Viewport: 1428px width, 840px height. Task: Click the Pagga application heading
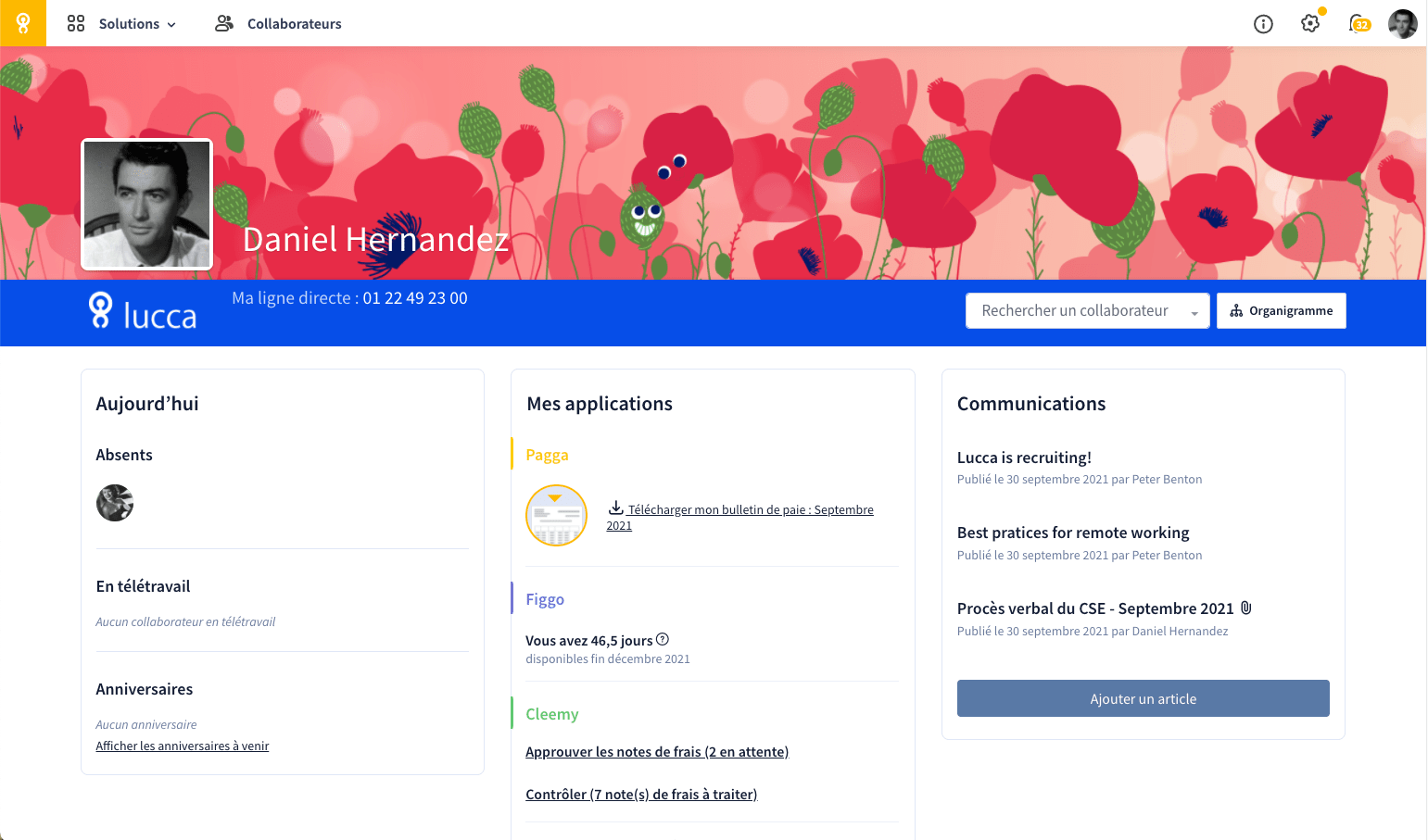click(547, 455)
